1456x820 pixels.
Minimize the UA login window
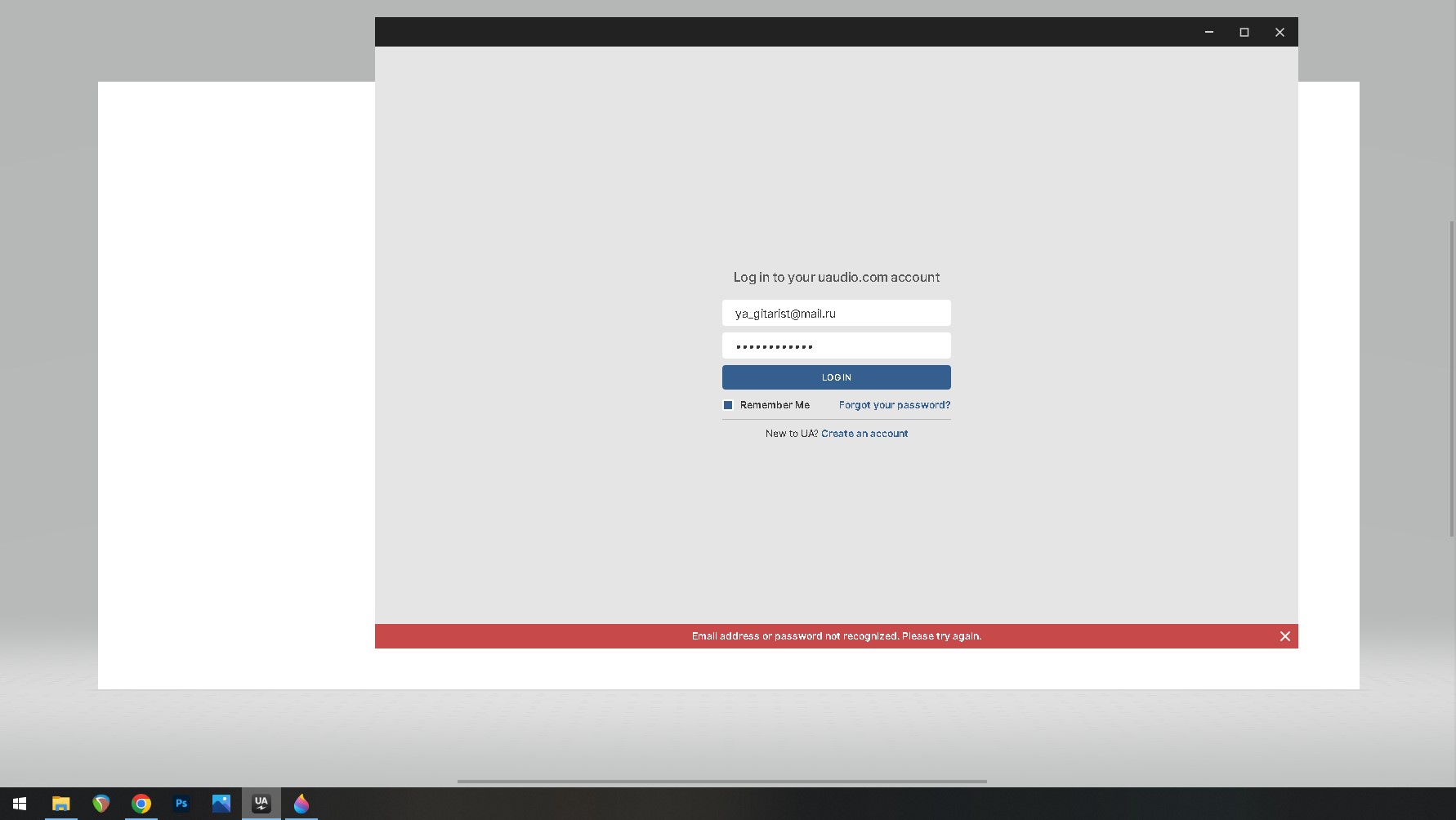tap(1209, 32)
